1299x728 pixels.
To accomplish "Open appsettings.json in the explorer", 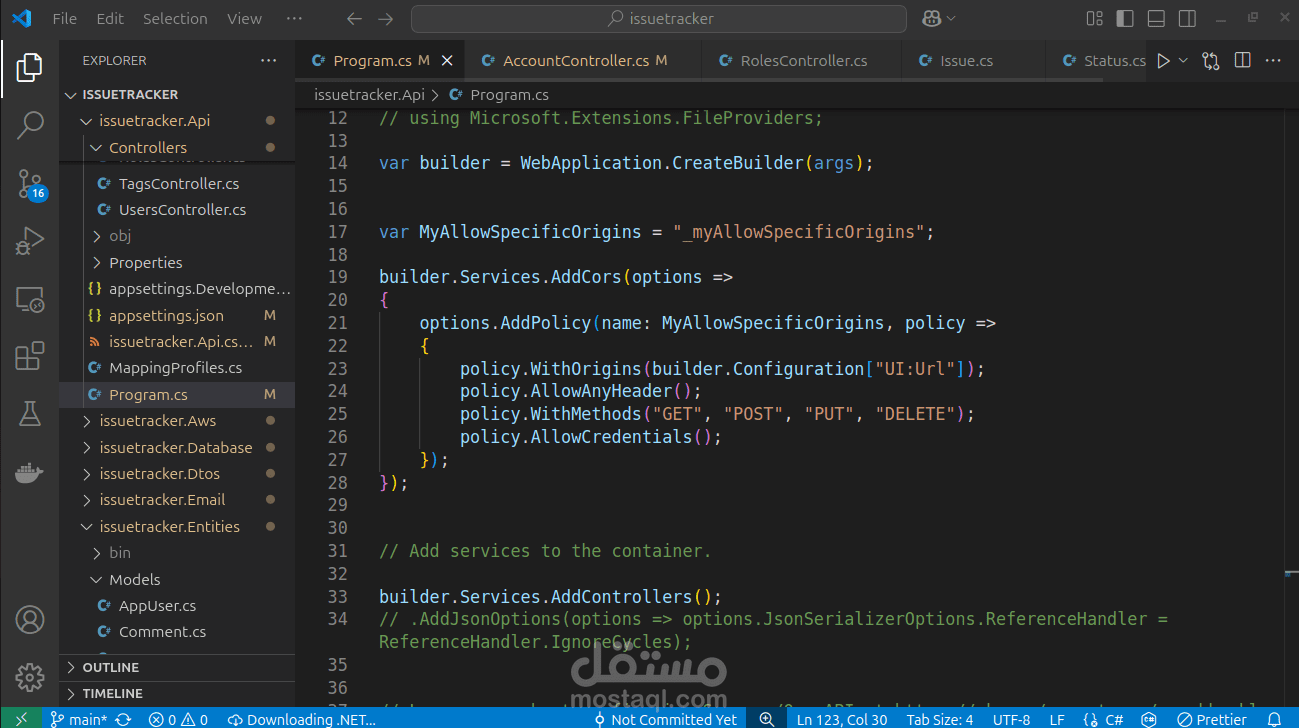I will (x=177, y=316).
